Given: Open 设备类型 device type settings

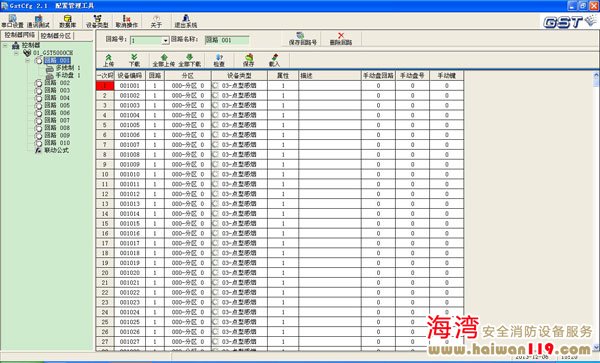Looking at the screenshot, I should click(97, 21).
